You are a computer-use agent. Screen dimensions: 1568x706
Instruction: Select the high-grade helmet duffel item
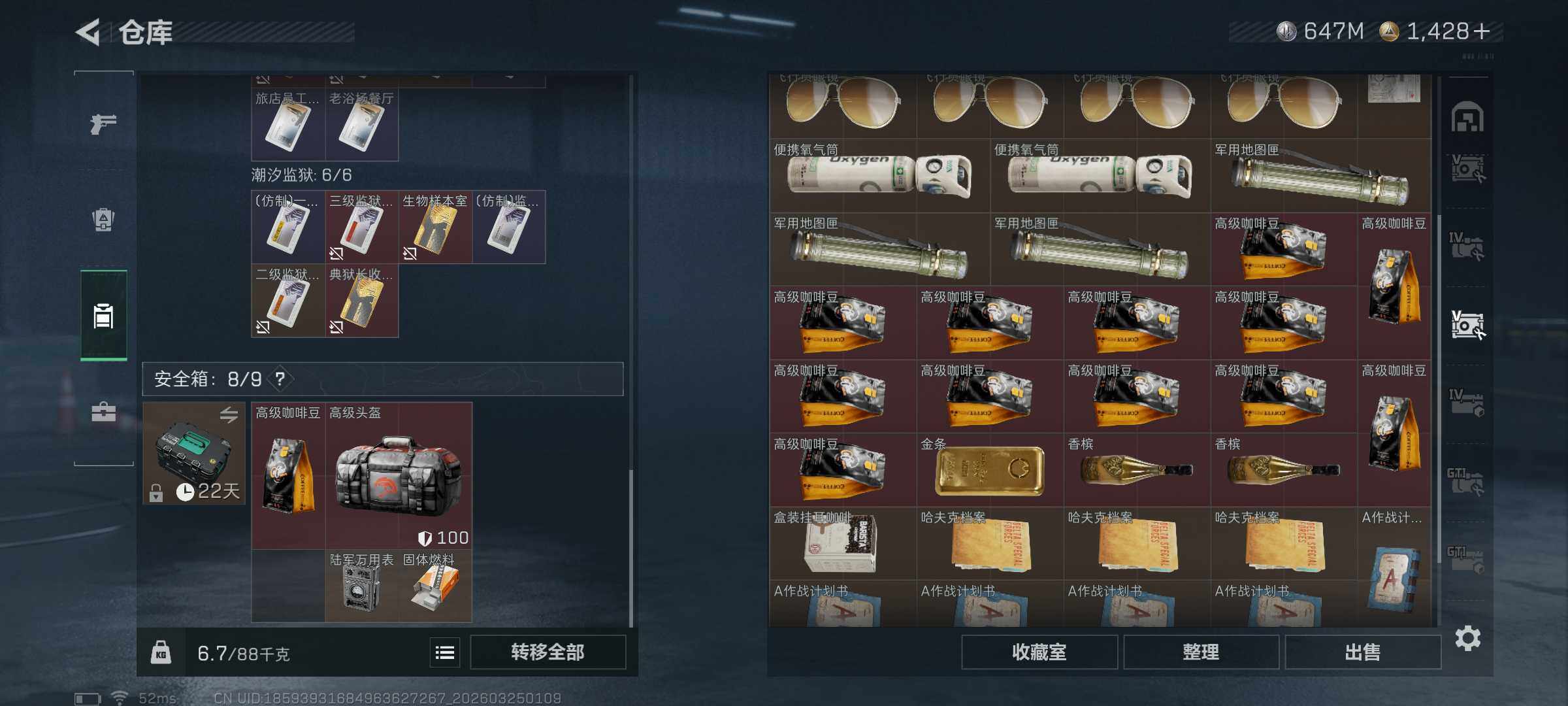(399, 475)
